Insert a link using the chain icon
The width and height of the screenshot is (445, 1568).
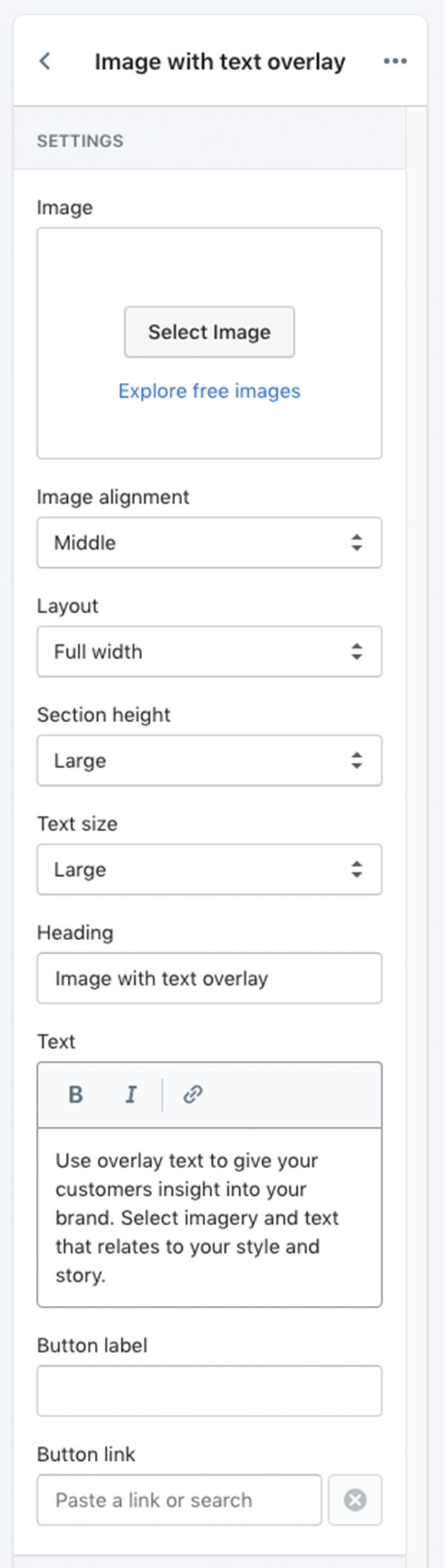(x=193, y=1094)
